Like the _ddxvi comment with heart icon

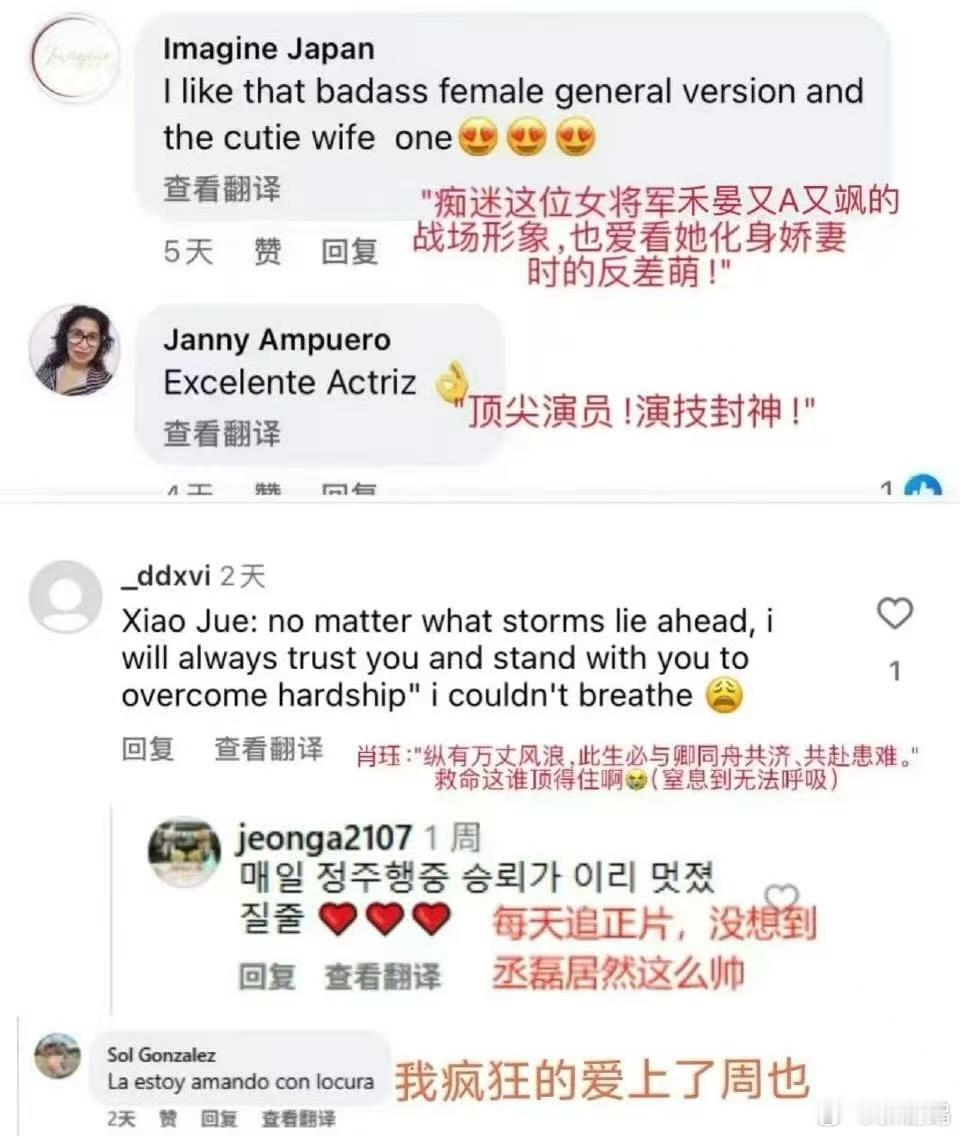coord(895,614)
